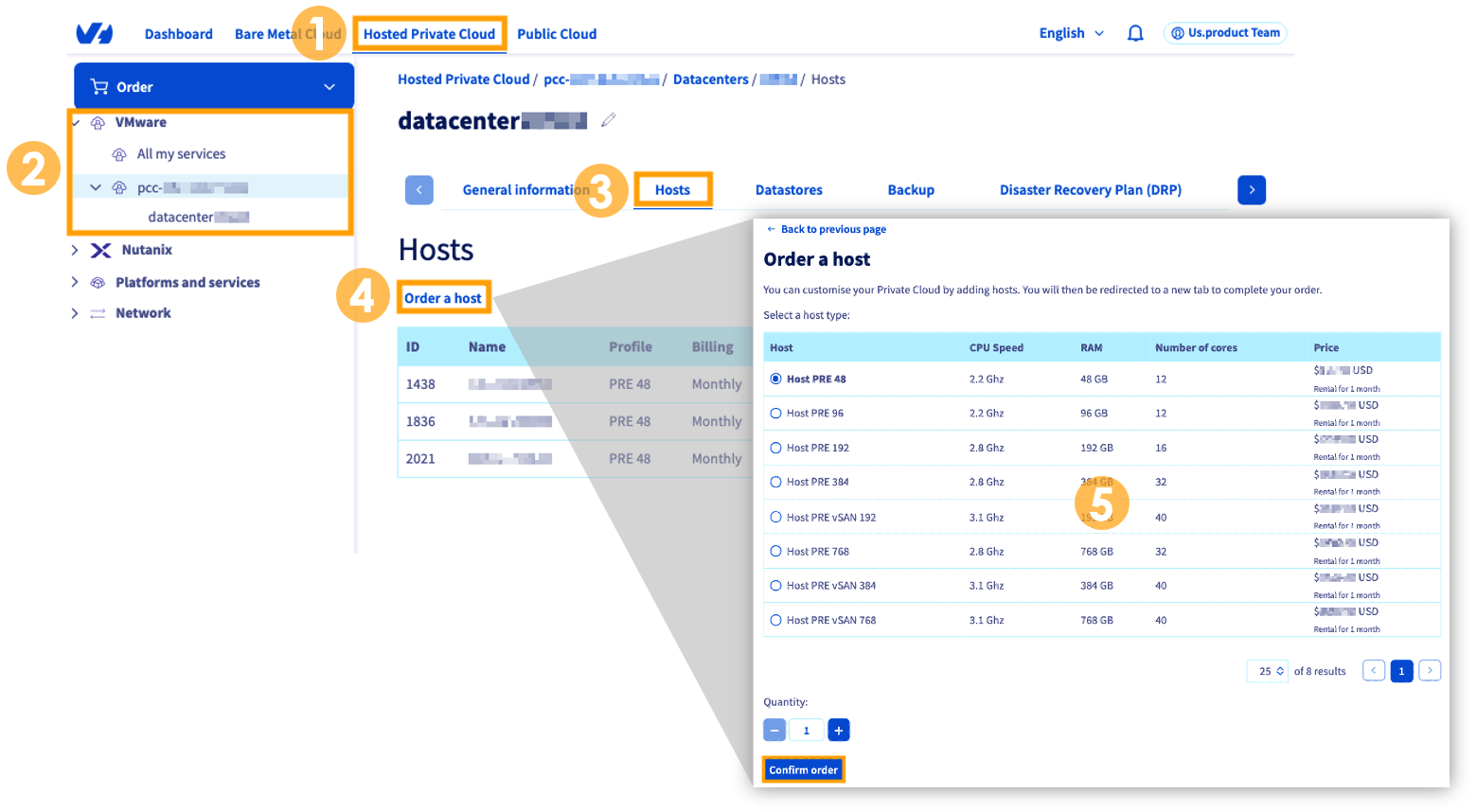Click the Network arrows icon
1477x812 pixels.
click(98, 313)
